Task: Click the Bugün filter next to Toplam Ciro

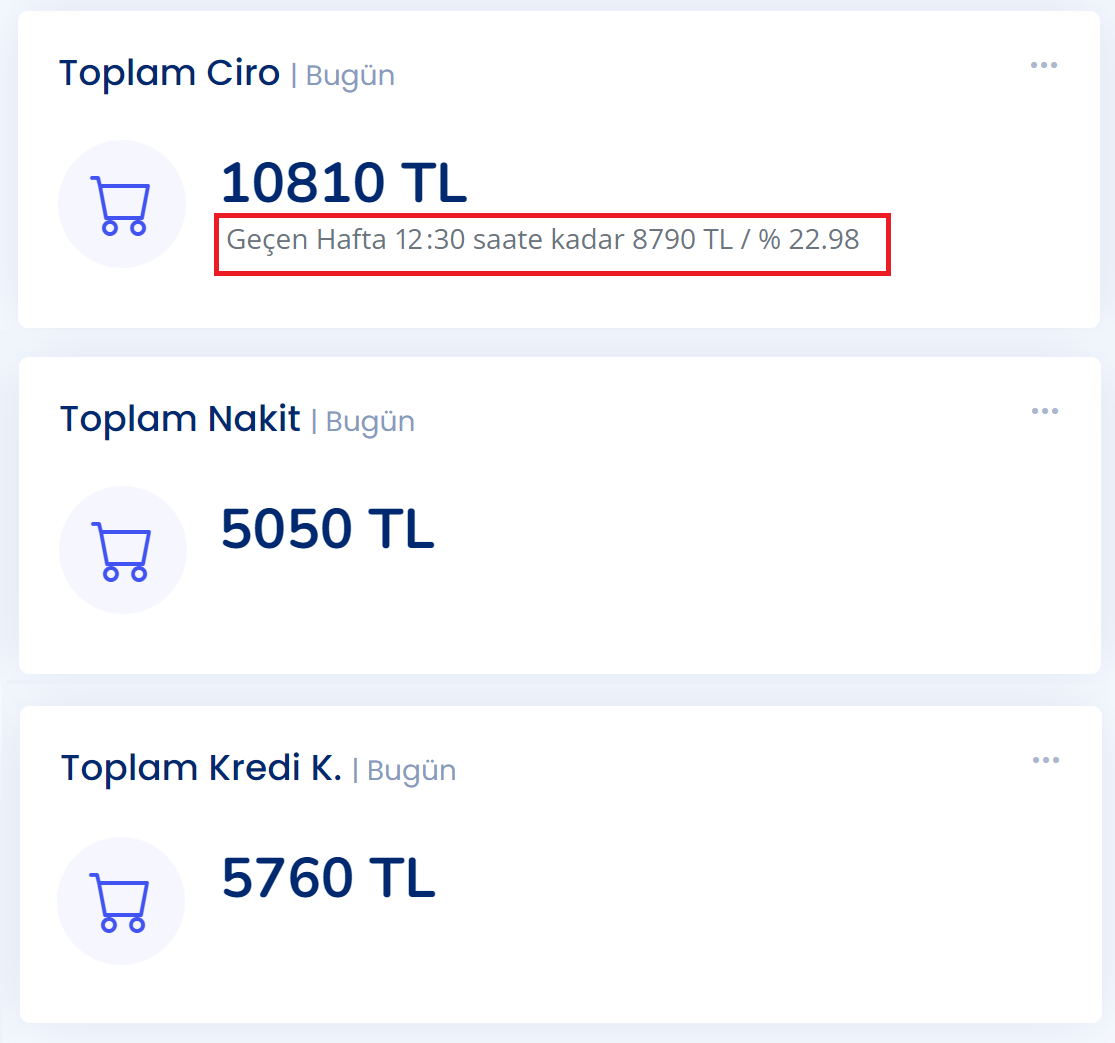Action: click(x=350, y=76)
